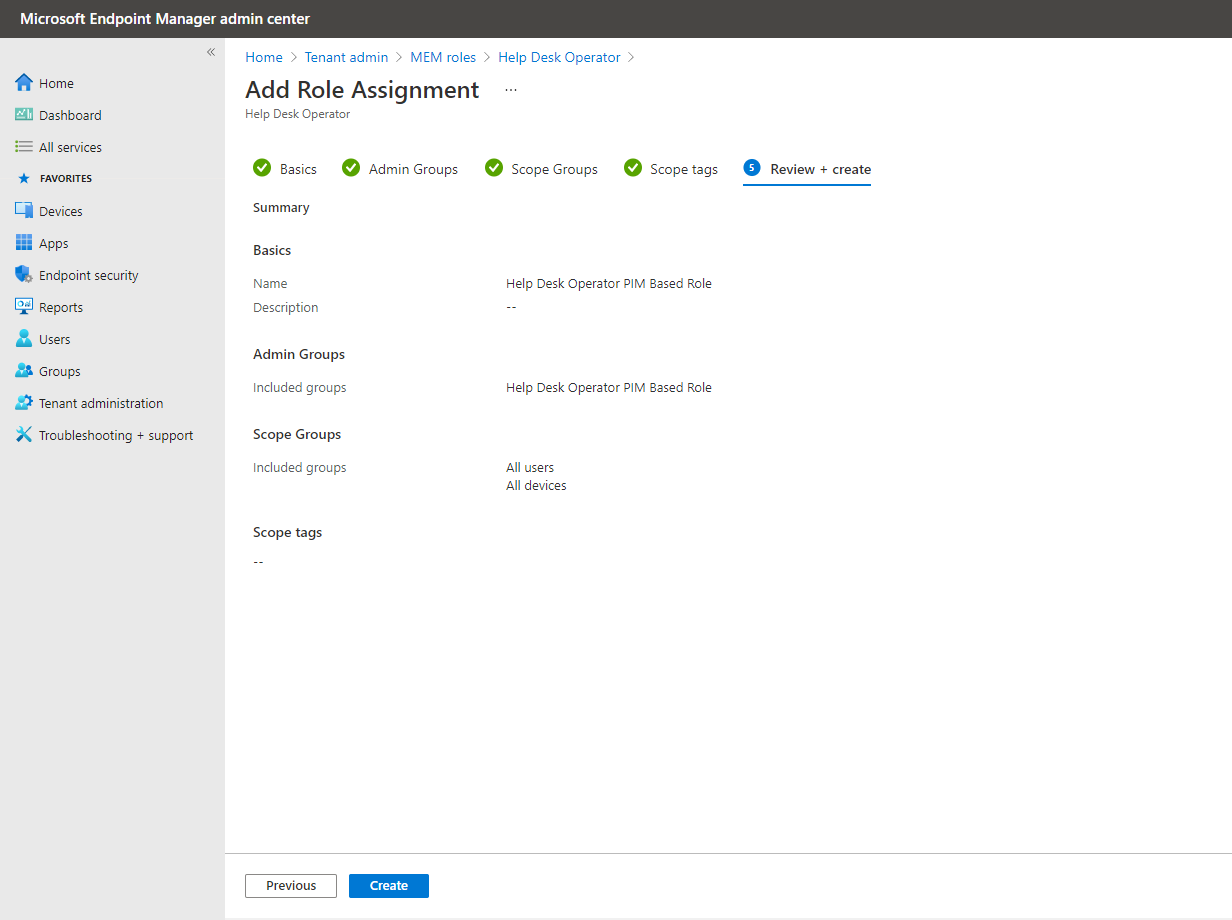Open Troubleshooting + support
The height and width of the screenshot is (920, 1232).
point(115,434)
